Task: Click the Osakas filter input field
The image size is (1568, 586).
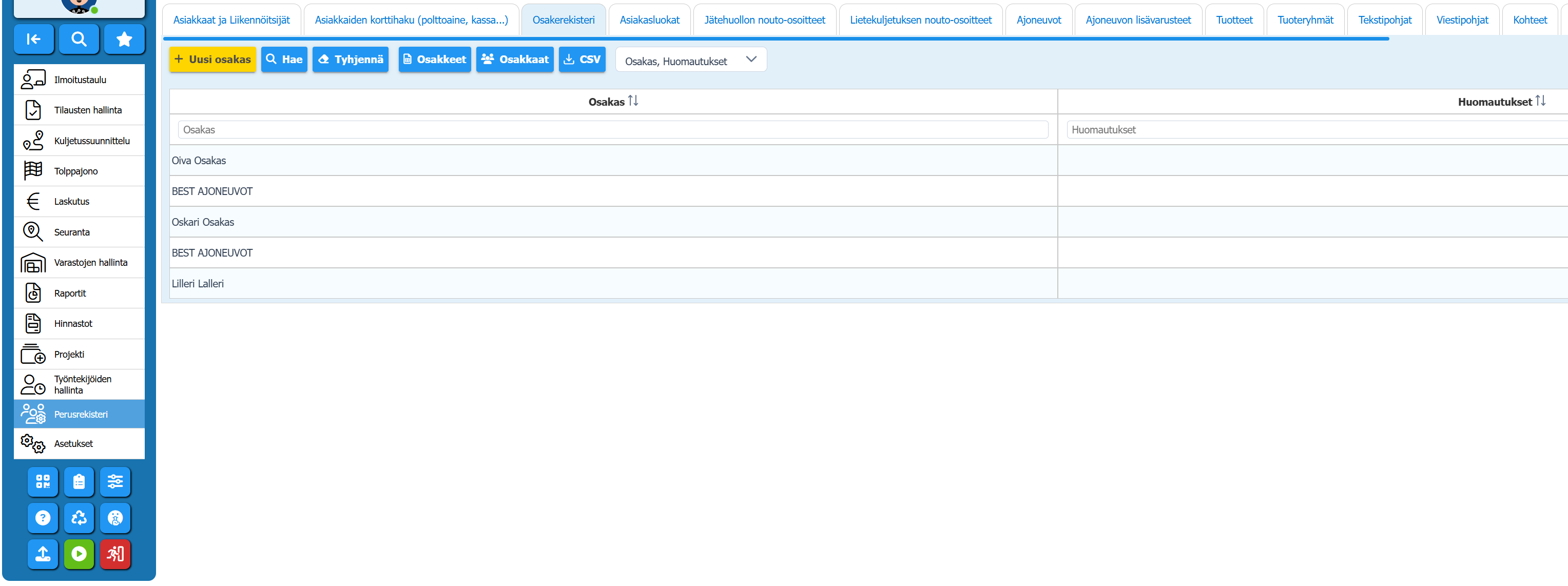Action: tap(612, 130)
